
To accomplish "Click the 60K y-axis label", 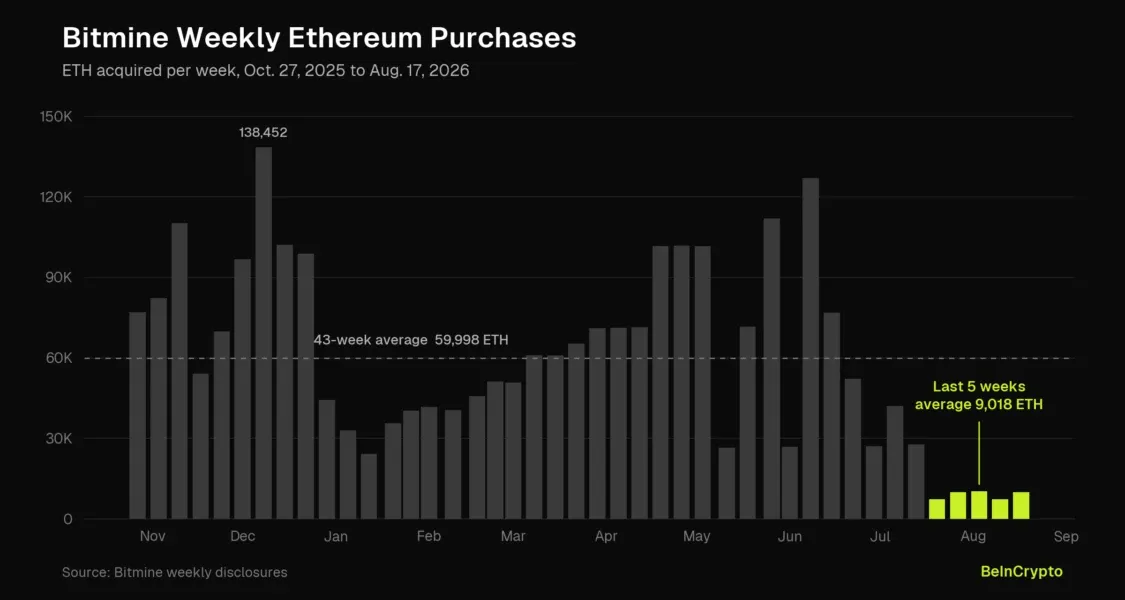I will (x=59, y=358).
